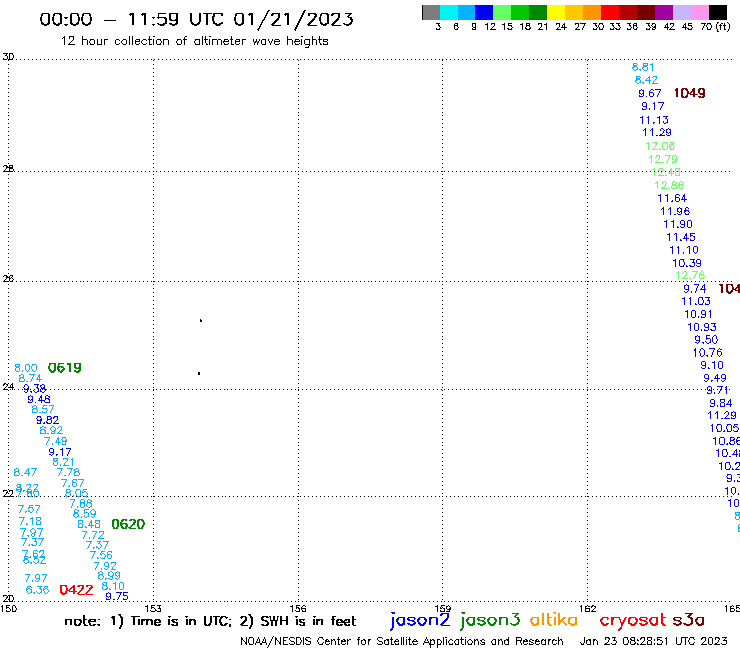Click the wave height value "9.50"
Image resolution: width=740 pixels, height=650 pixels.
(706, 339)
